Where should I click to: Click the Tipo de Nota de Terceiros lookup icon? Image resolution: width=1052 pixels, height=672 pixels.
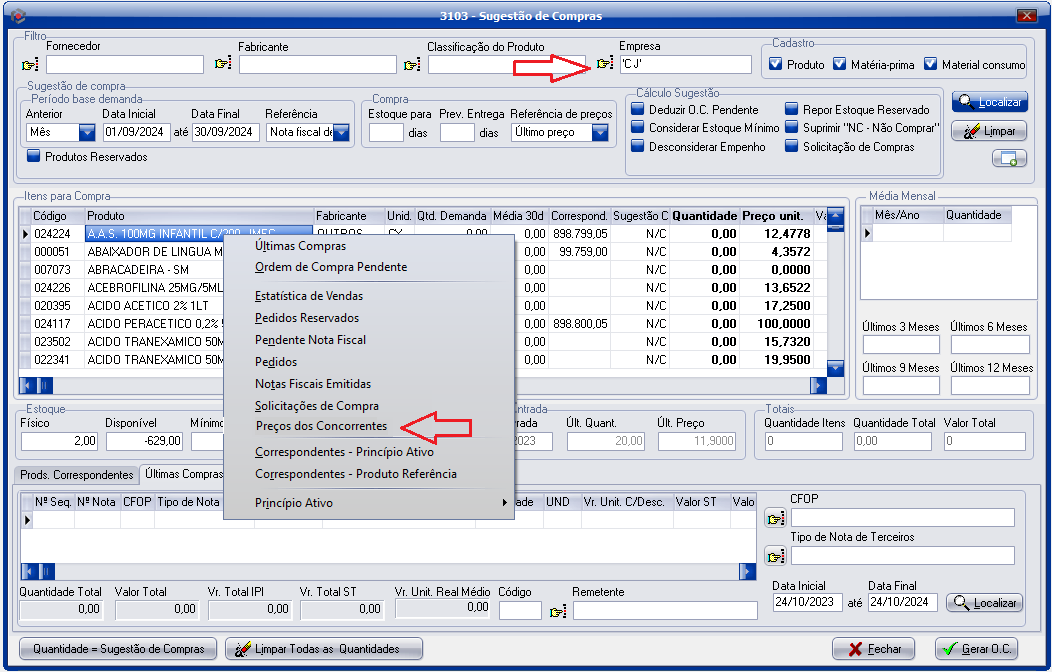click(x=775, y=556)
